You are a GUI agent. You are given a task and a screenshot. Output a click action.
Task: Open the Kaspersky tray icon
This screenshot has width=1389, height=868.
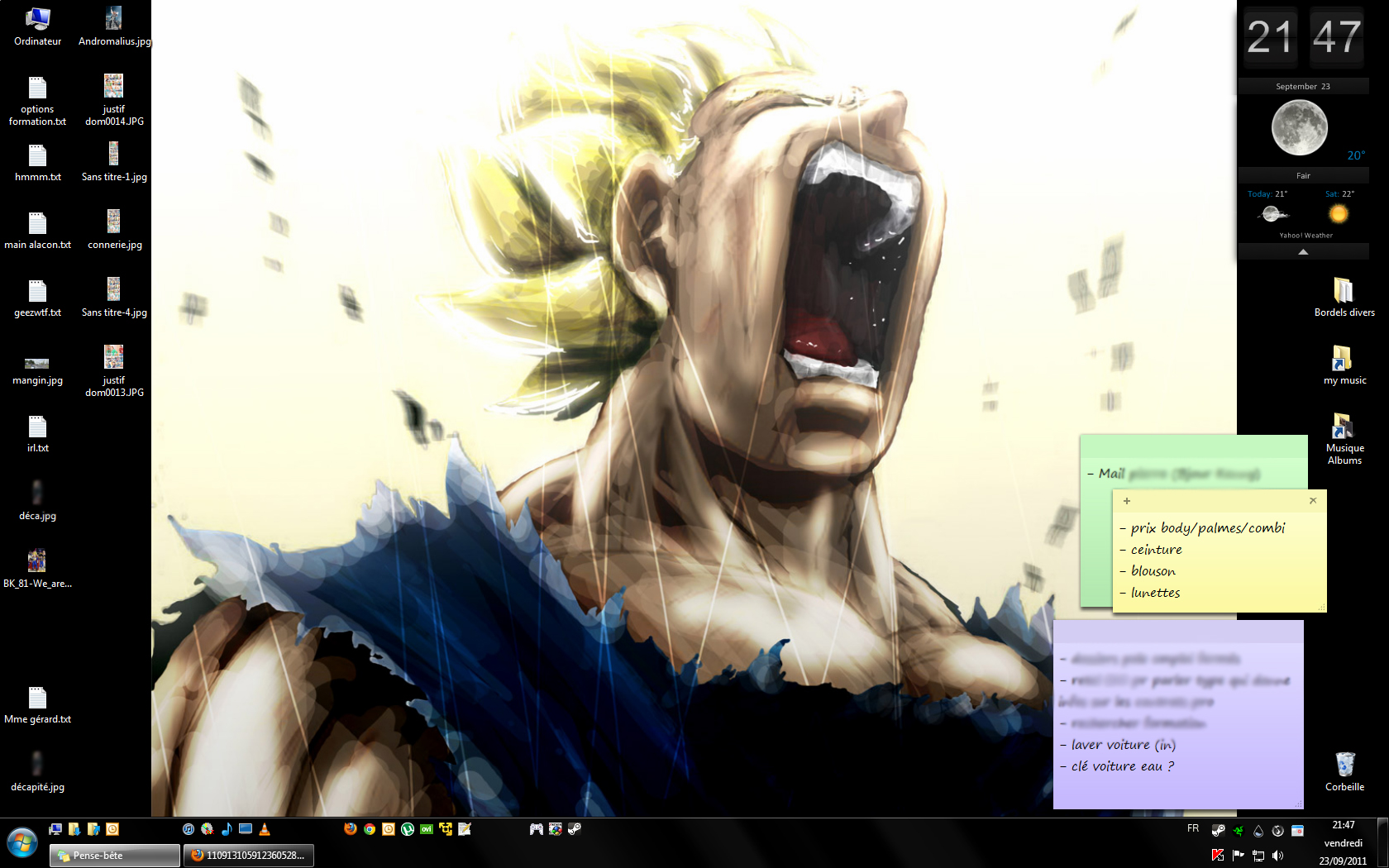[x=1218, y=856]
